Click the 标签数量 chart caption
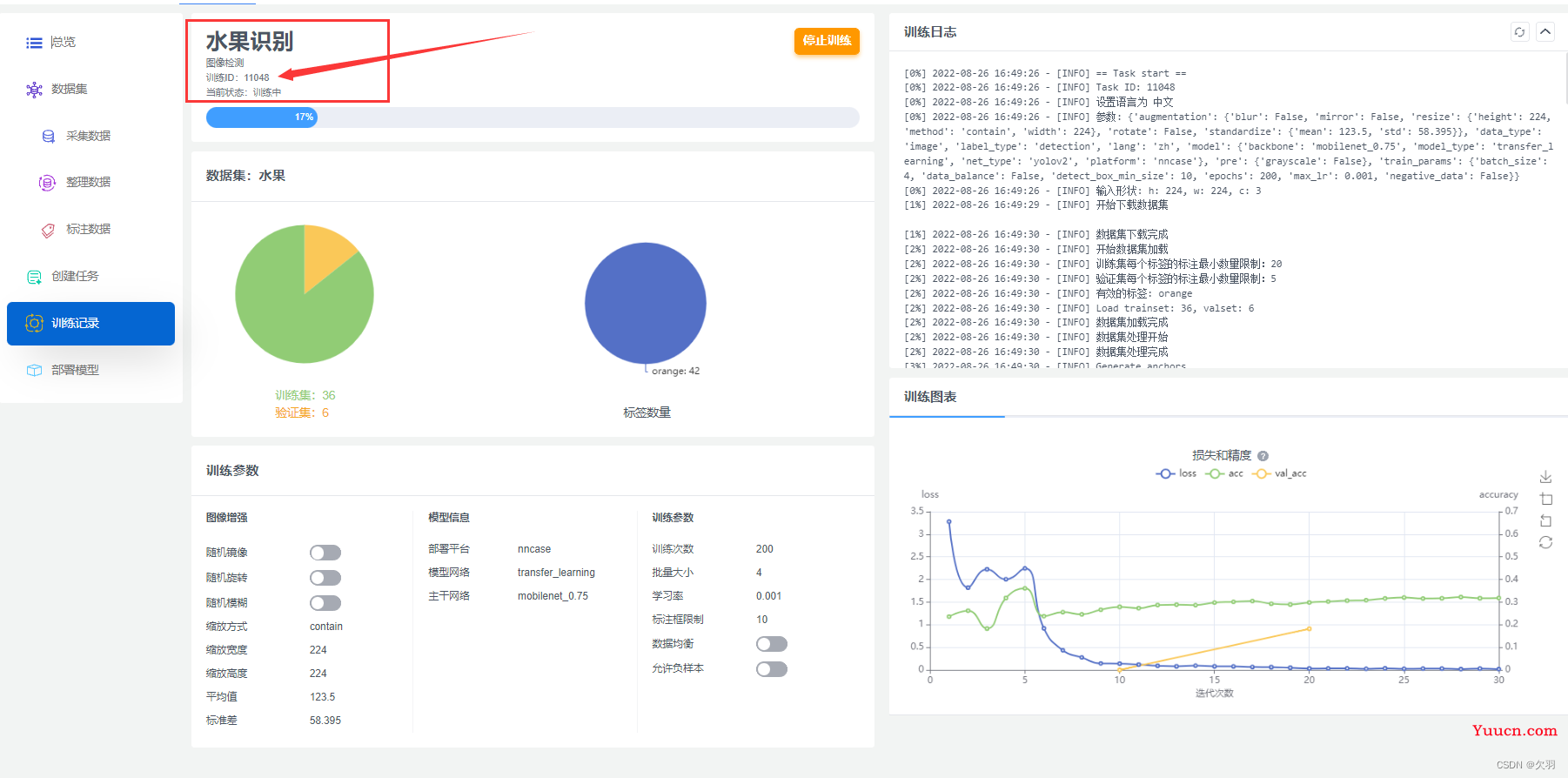1568x778 pixels. tap(647, 412)
